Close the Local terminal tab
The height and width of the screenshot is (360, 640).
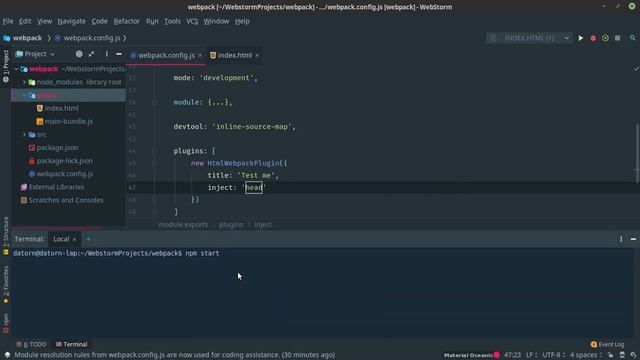pos(74,239)
